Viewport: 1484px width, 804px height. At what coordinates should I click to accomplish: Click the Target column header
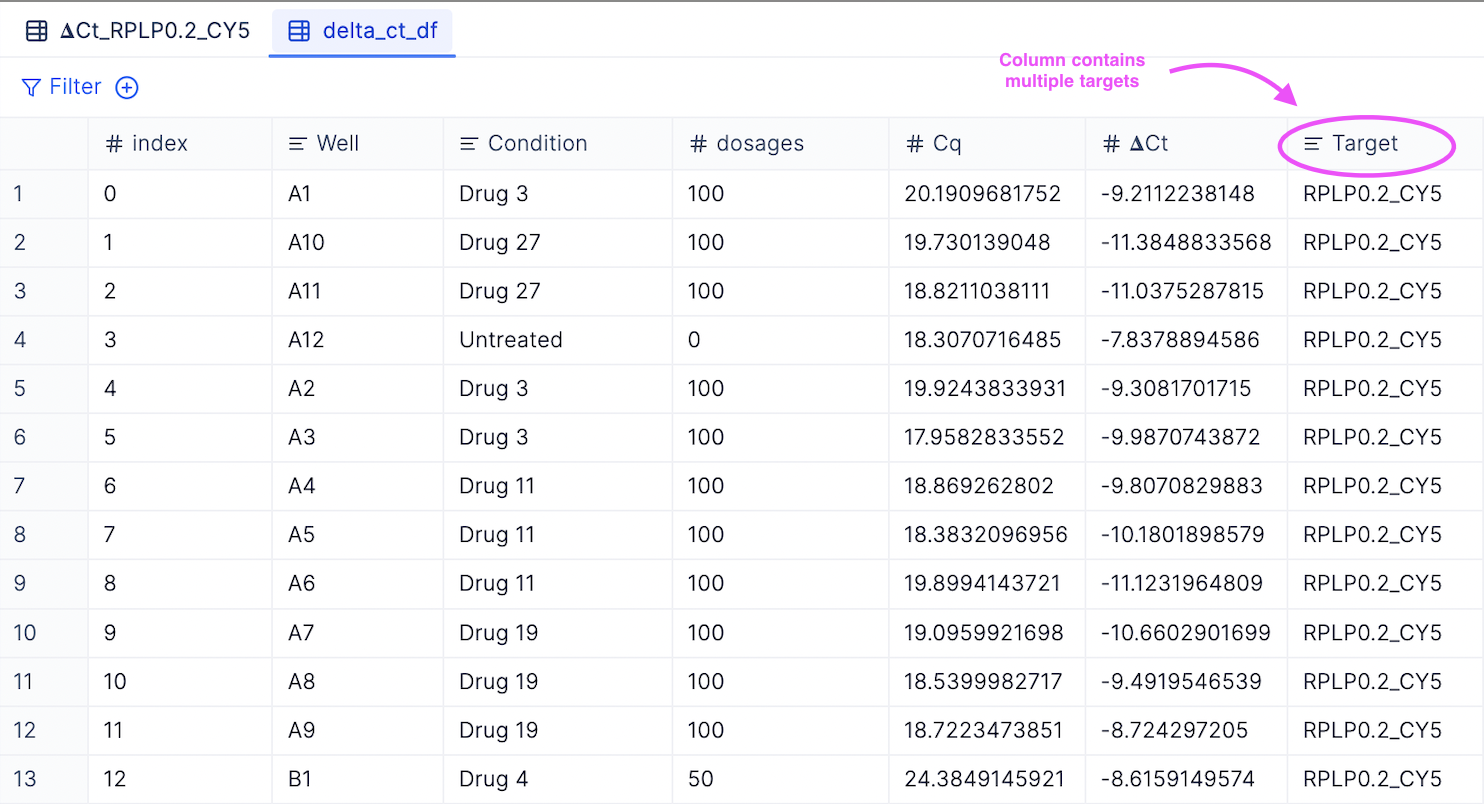point(1385,143)
